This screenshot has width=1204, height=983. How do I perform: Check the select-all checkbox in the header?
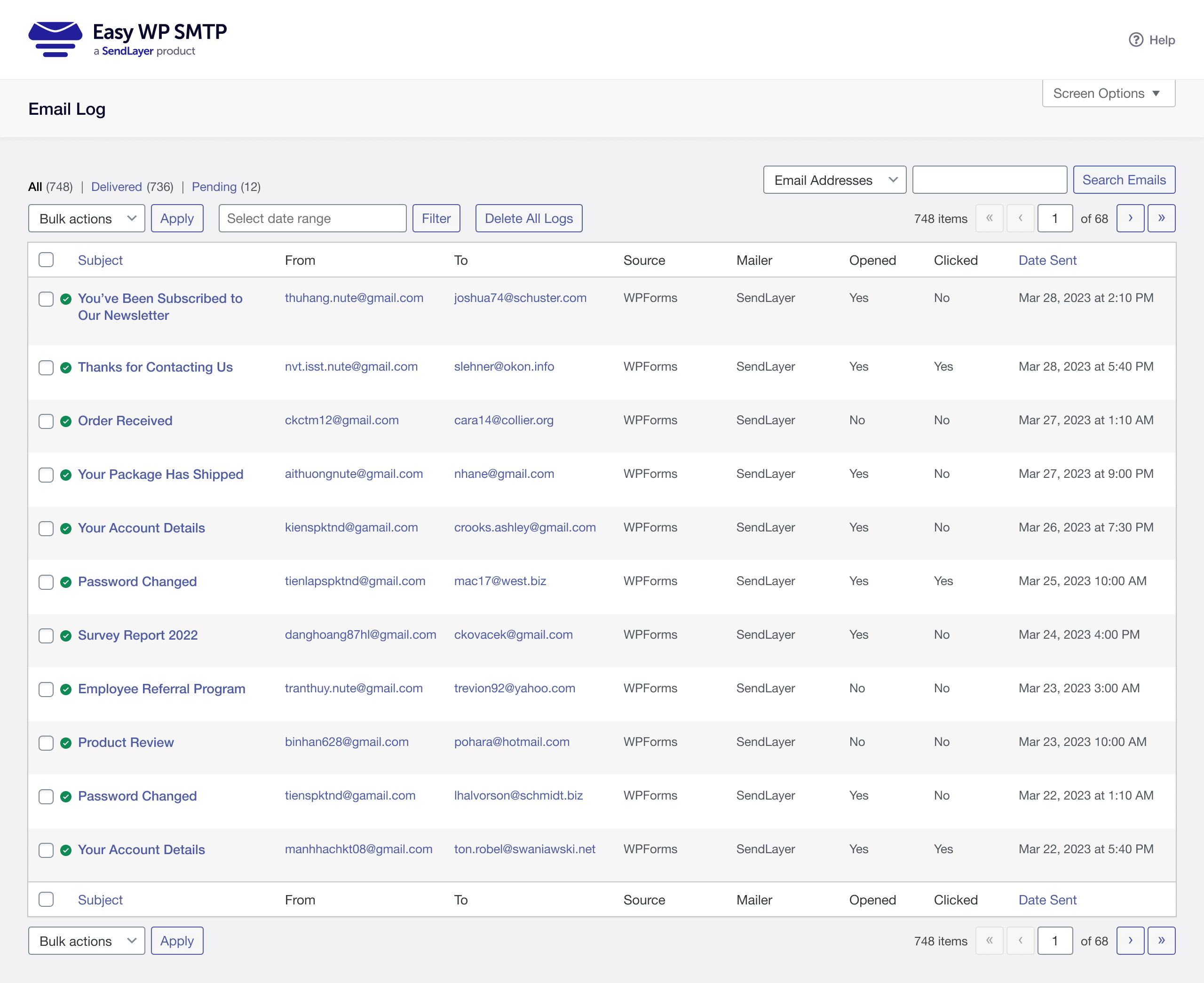click(x=46, y=260)
